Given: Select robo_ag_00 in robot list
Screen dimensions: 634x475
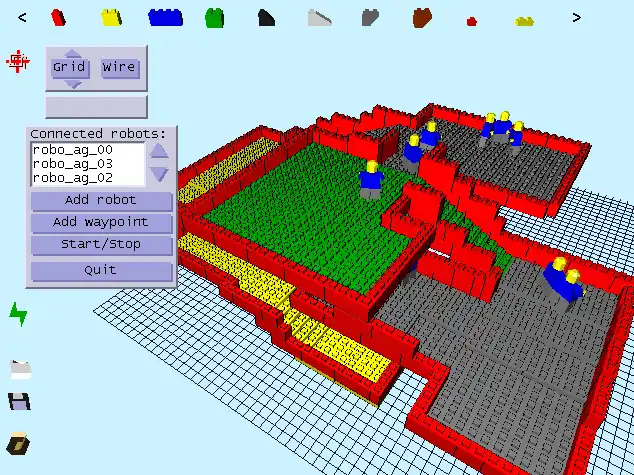Looking at the screenshot, I should 72,150.
